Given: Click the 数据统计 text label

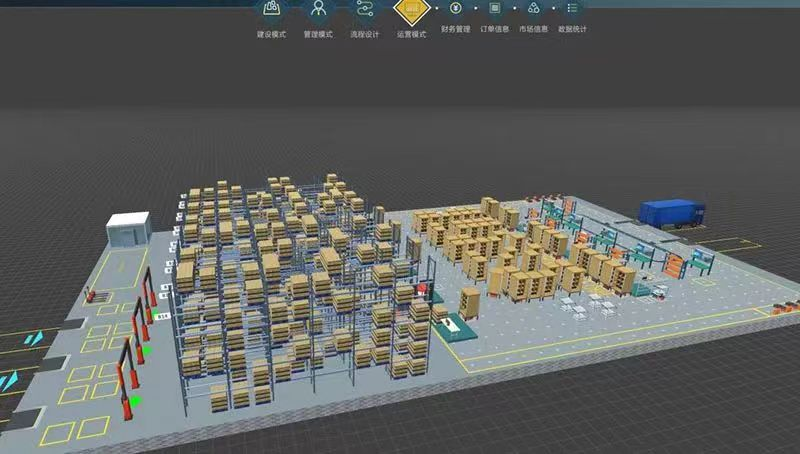Looking at the screenshot, I should (572, 29).
